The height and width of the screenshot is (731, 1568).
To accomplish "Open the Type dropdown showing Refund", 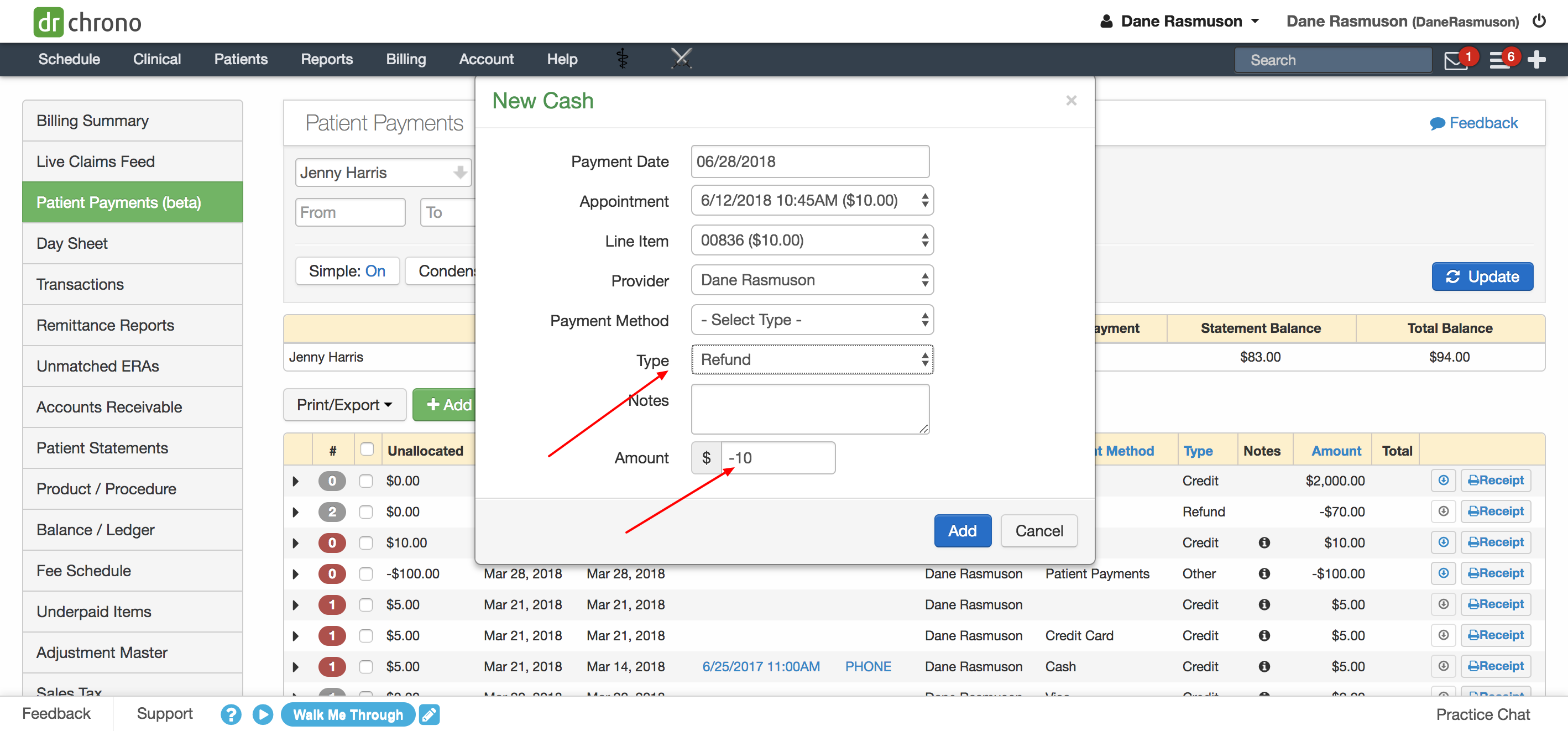I will click(812, 359).
